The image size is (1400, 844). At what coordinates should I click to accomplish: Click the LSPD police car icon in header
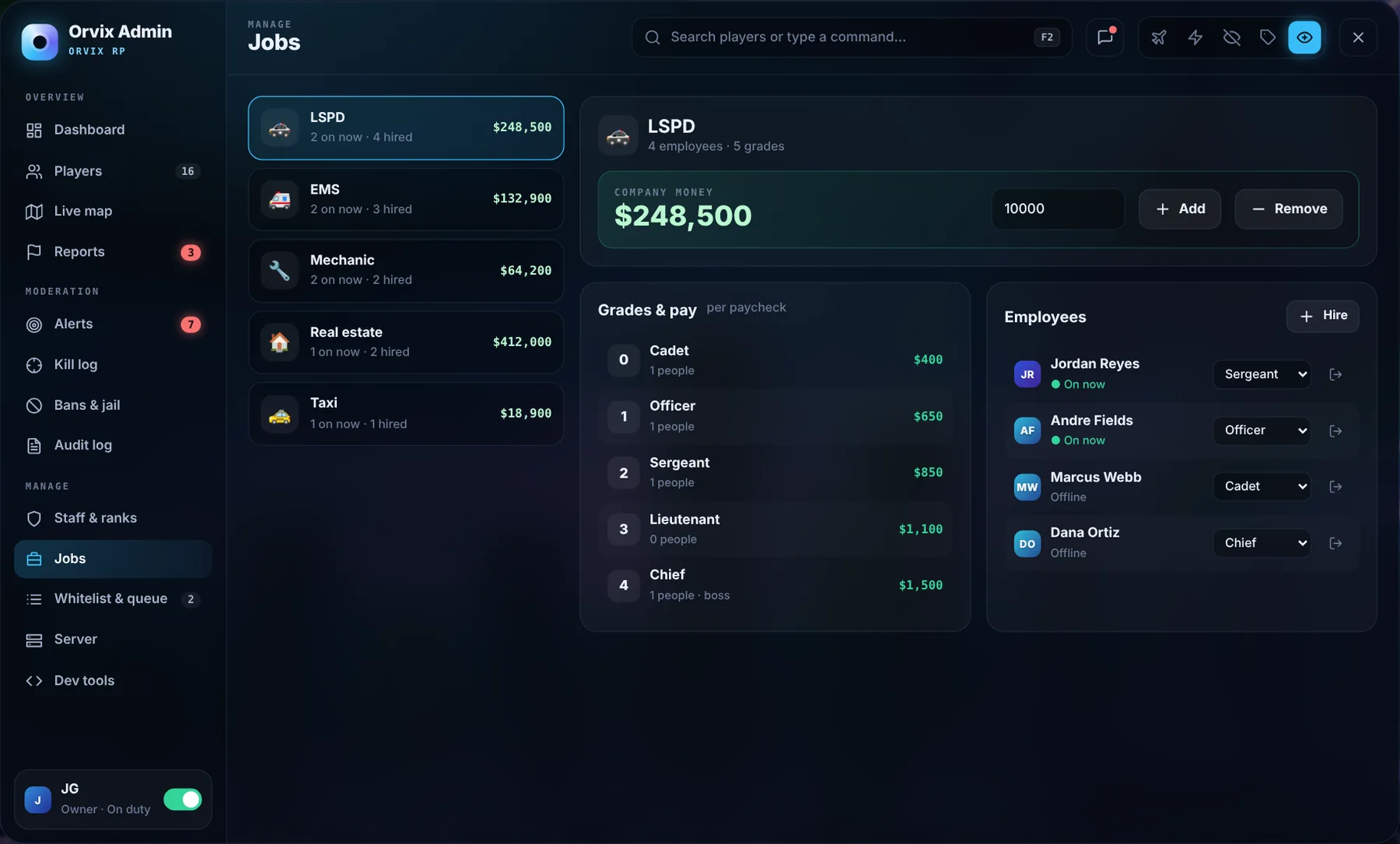point(618,135)
